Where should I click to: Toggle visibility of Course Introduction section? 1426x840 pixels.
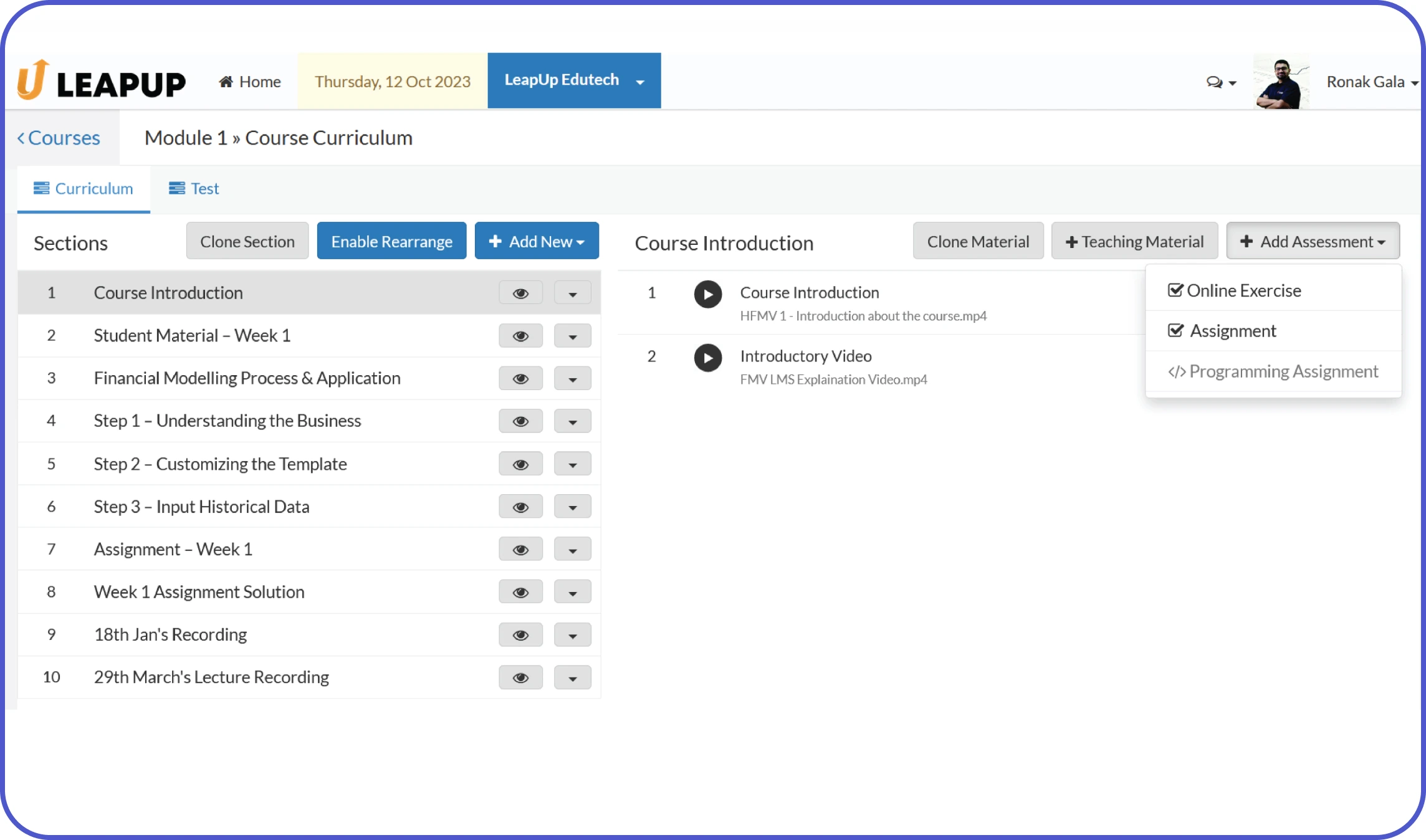[520, 293]
